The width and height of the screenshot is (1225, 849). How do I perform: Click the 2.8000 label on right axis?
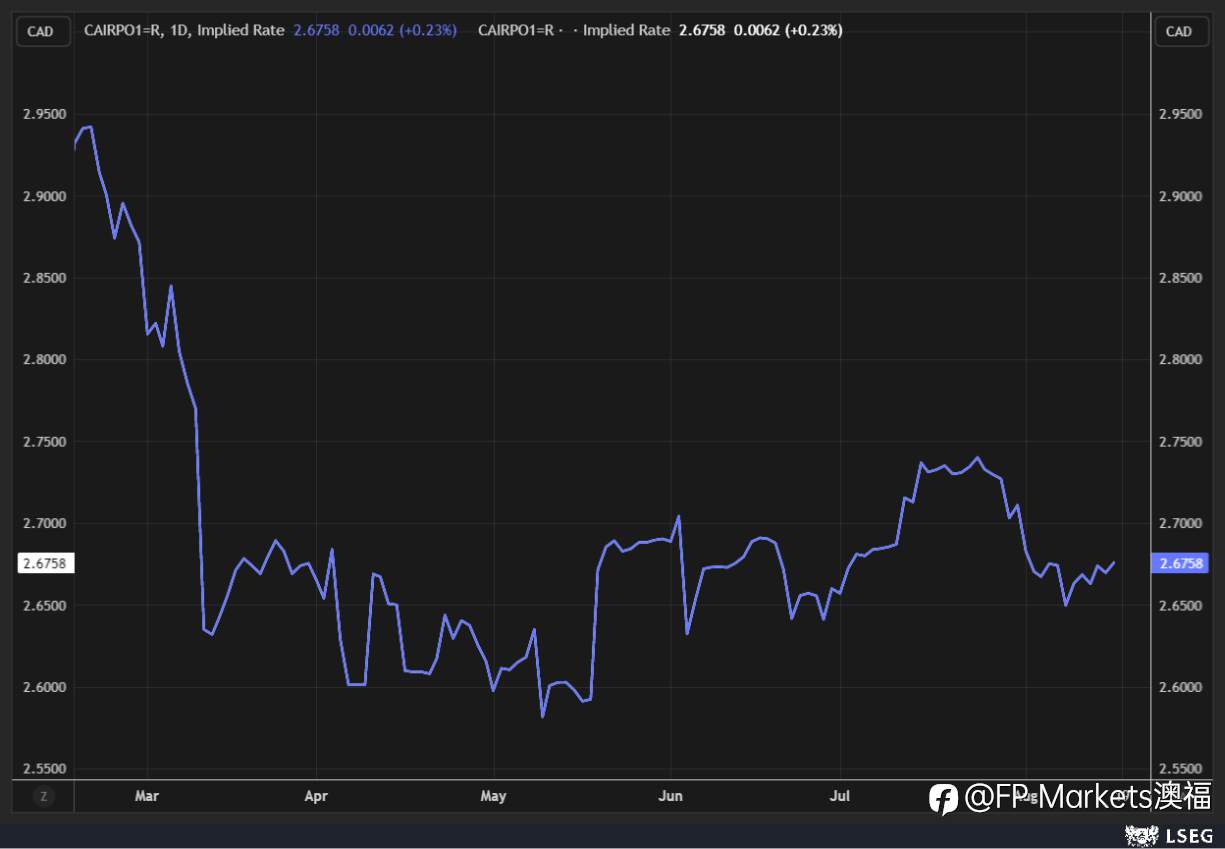(x=1180, y=360)
